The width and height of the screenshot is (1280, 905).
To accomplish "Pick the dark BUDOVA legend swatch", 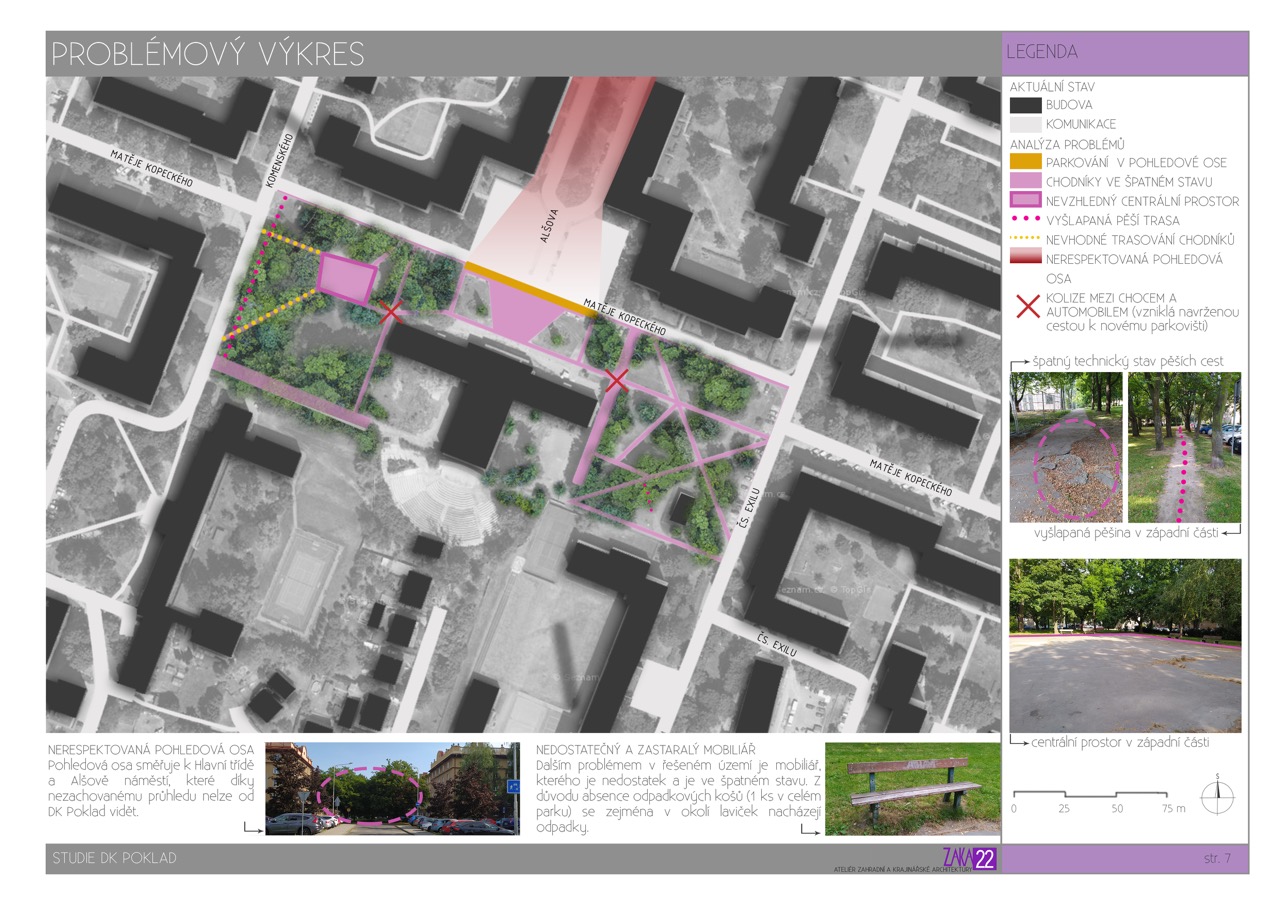I will point(1025,105).
